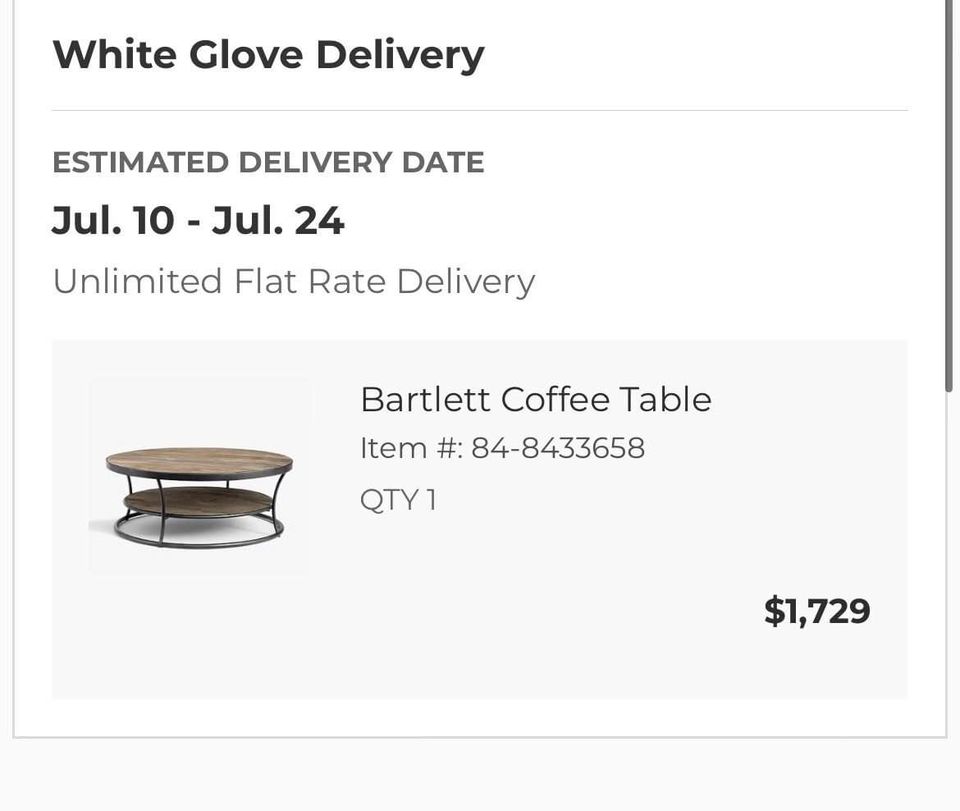Click the metal base of the pictured table
The image size is (960, 811).
tap(198, 532)
